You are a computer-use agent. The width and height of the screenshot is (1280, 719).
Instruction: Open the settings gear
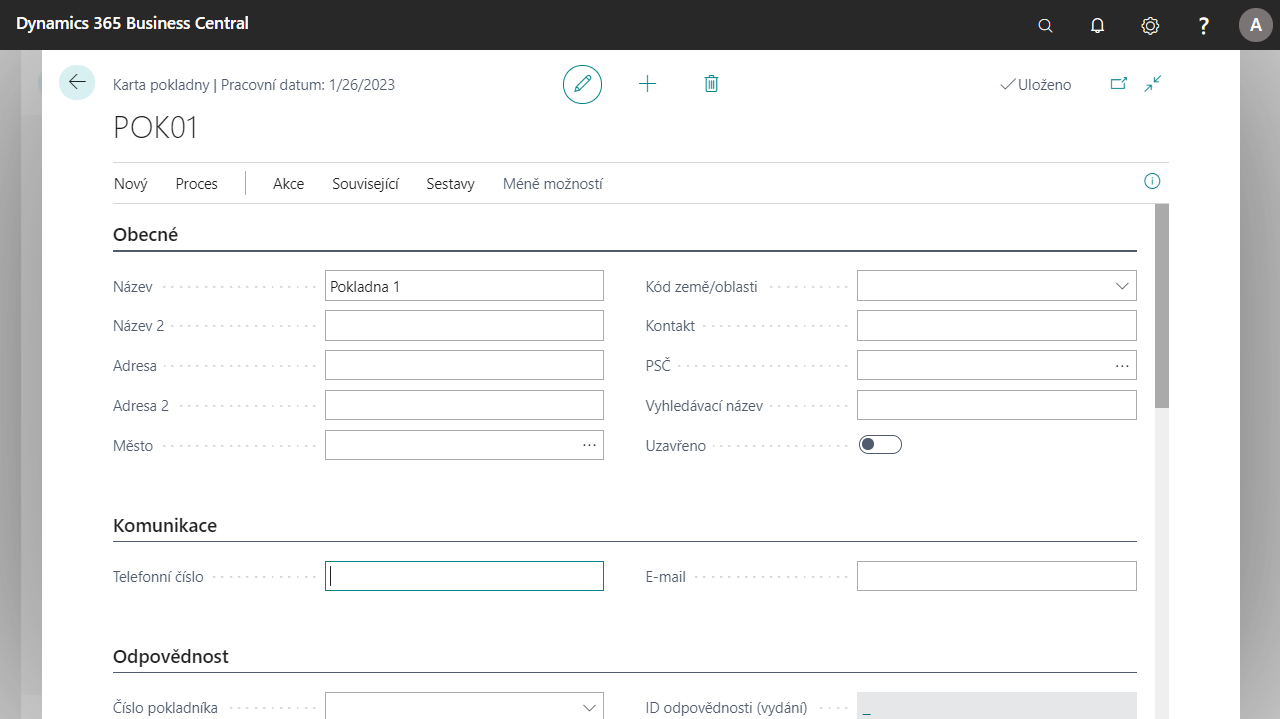(x=1150, y=25)
